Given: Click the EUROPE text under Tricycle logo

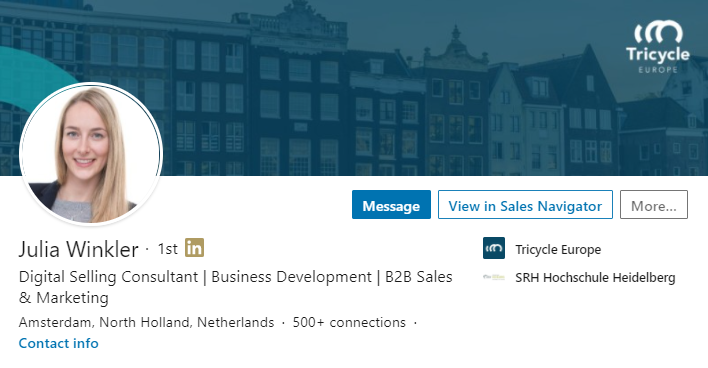Looking at the screenshot, I should point(658,70).
